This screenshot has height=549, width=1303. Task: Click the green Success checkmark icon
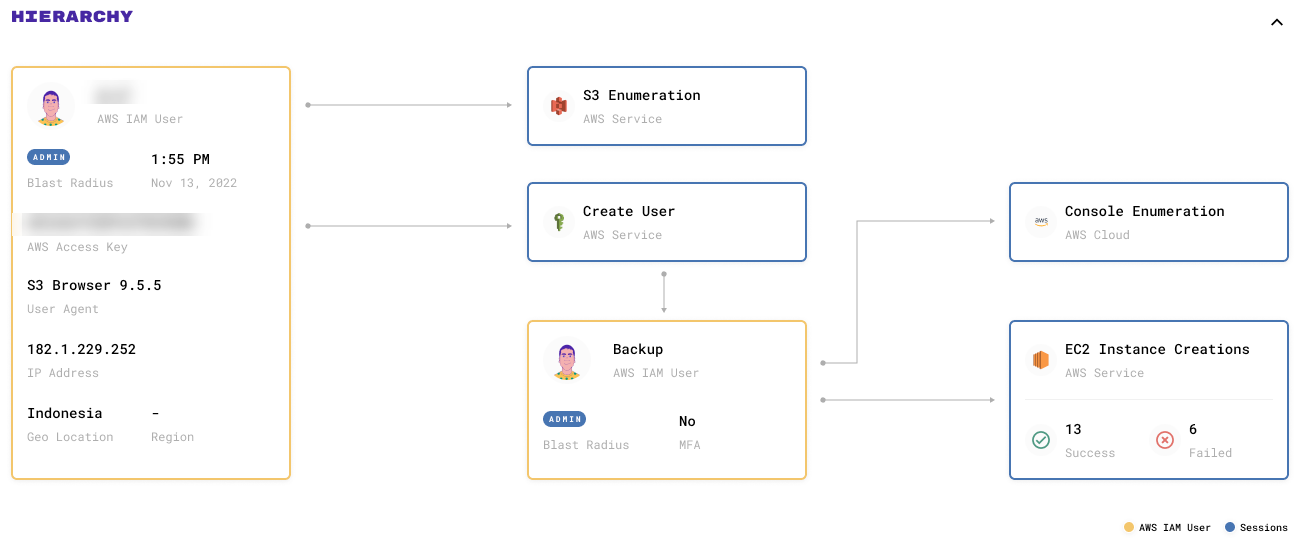coord(1041,440)
